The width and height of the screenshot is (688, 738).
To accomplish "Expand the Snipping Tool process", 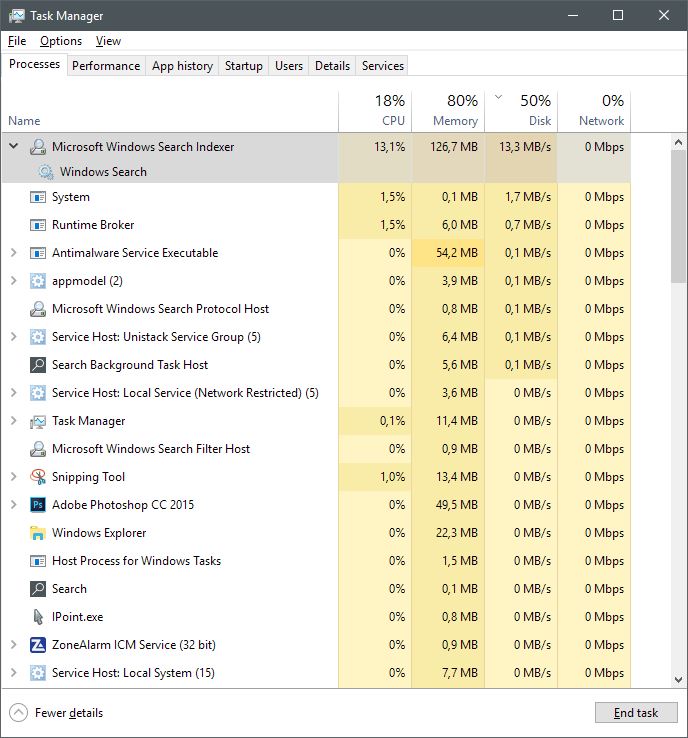I will [x=14, y=477].
